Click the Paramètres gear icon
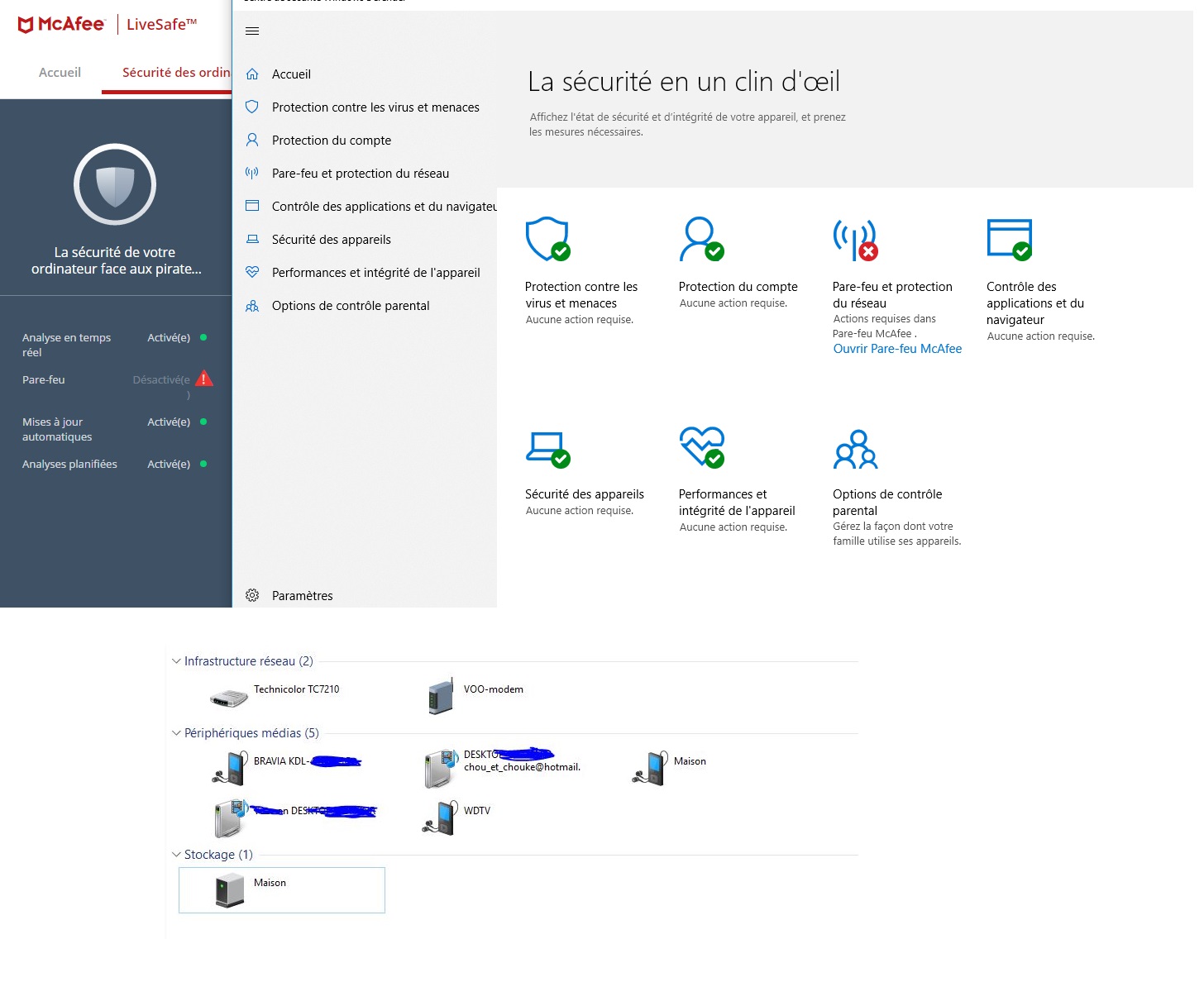Viewport: 1204px width, 982px height. [252, 595]
